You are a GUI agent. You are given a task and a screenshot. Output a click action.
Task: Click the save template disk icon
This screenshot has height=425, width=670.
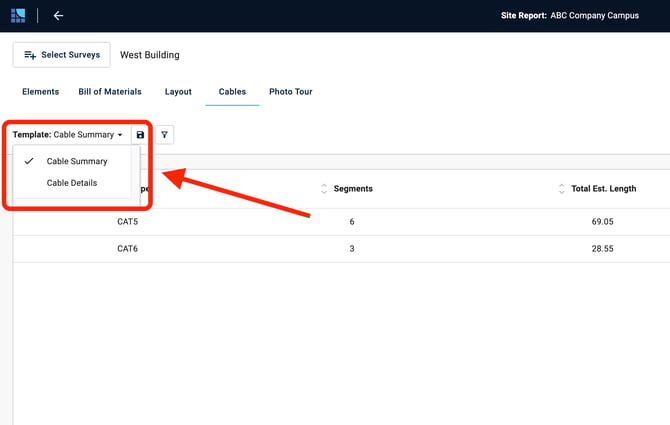click(140, 135)
